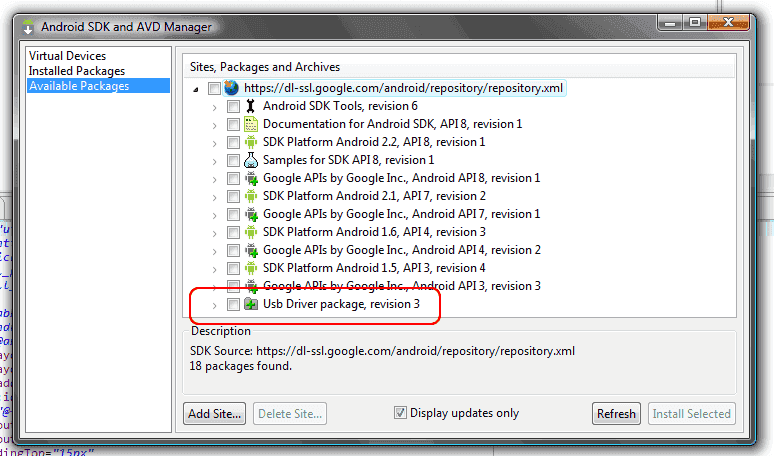Check Google APIs Android API 7 checkbox

(x=233, y=214)
